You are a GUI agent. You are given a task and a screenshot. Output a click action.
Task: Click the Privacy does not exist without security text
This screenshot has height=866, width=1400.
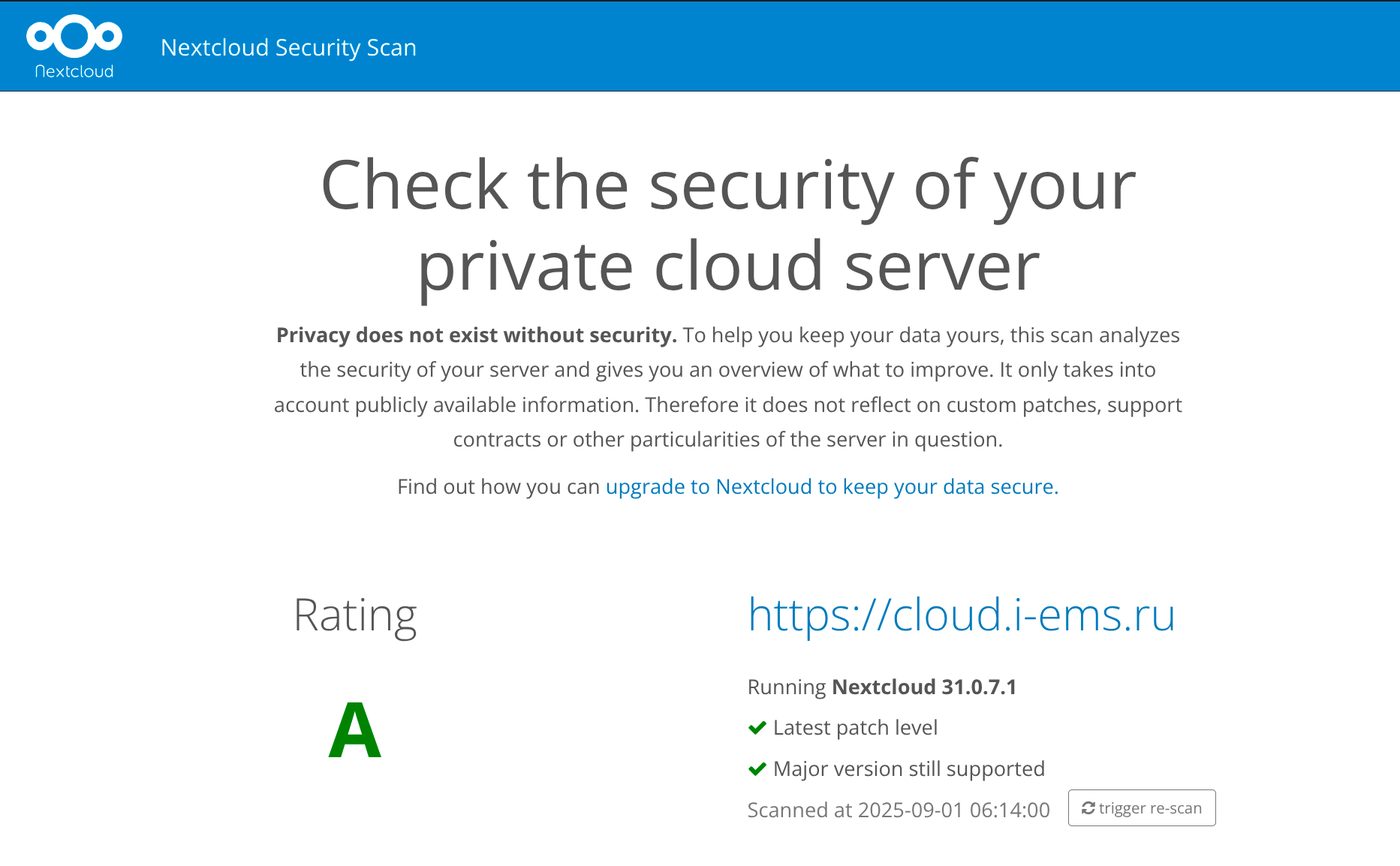[476, 335]
